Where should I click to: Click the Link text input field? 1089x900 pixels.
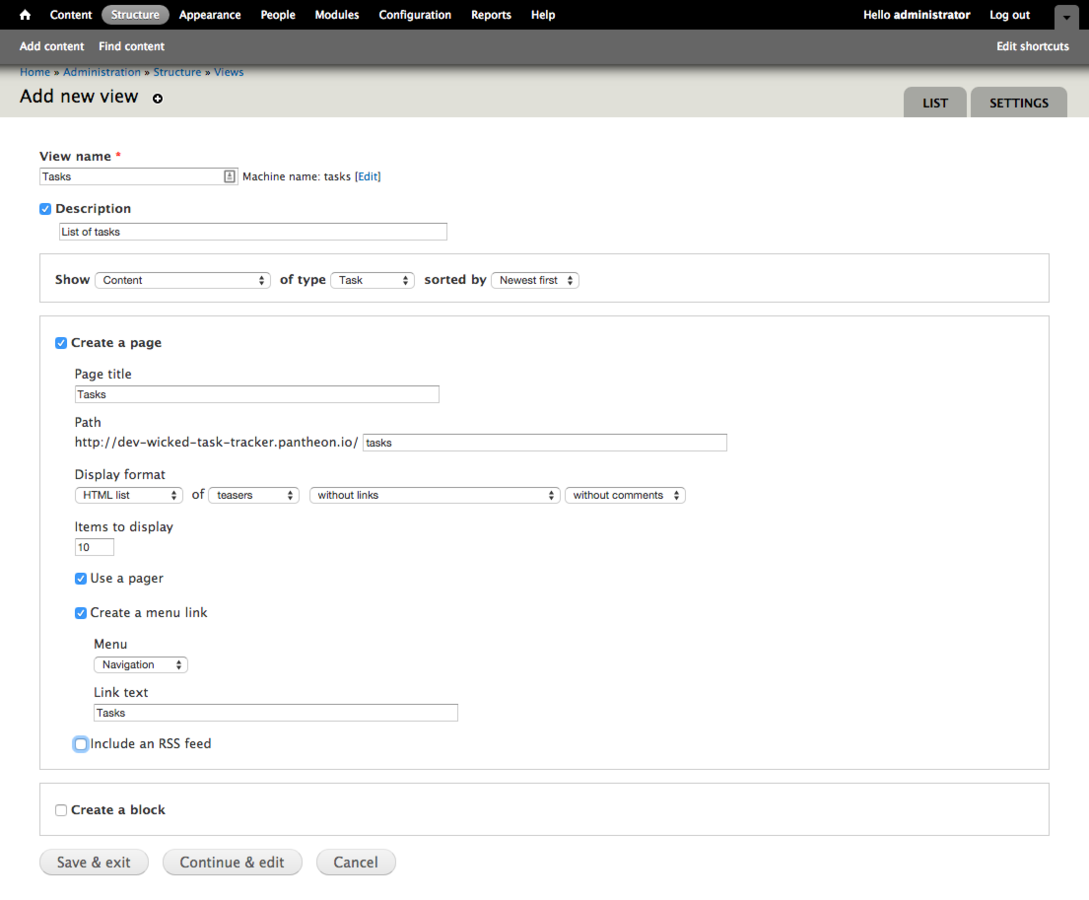276,713
